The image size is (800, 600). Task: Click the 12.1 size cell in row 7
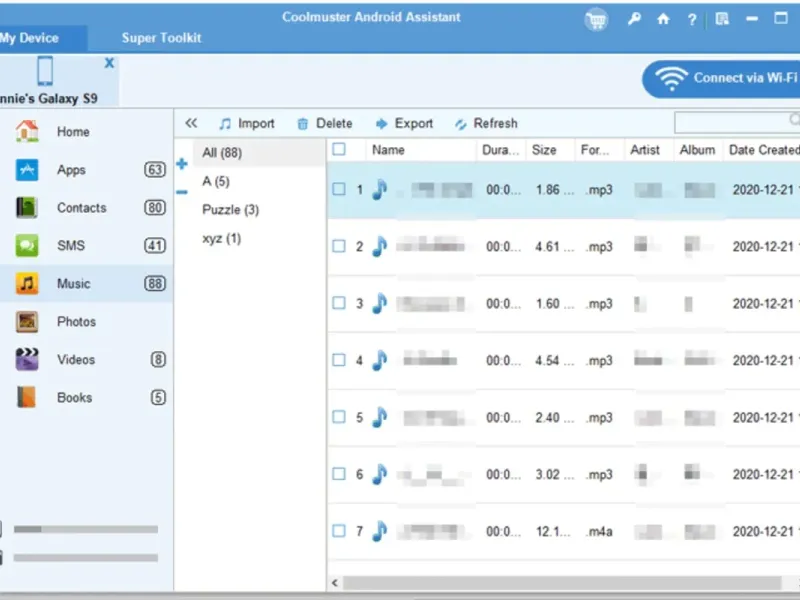(x=553, y=532)
